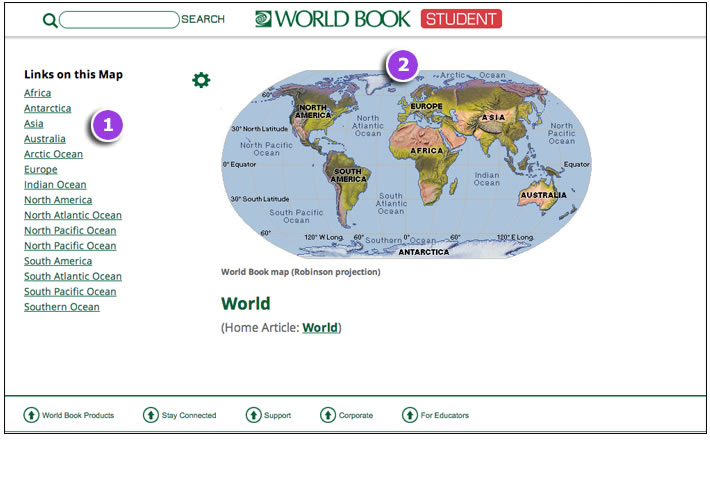This screenshot has height=503, width=710.
Task: Click the Support footer text
Action: pos(278,415)
